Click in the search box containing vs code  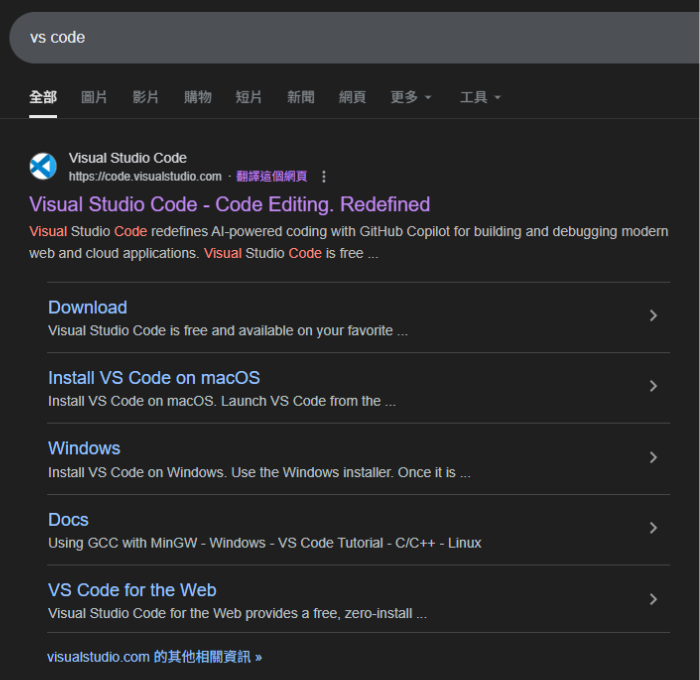[354, 38]
